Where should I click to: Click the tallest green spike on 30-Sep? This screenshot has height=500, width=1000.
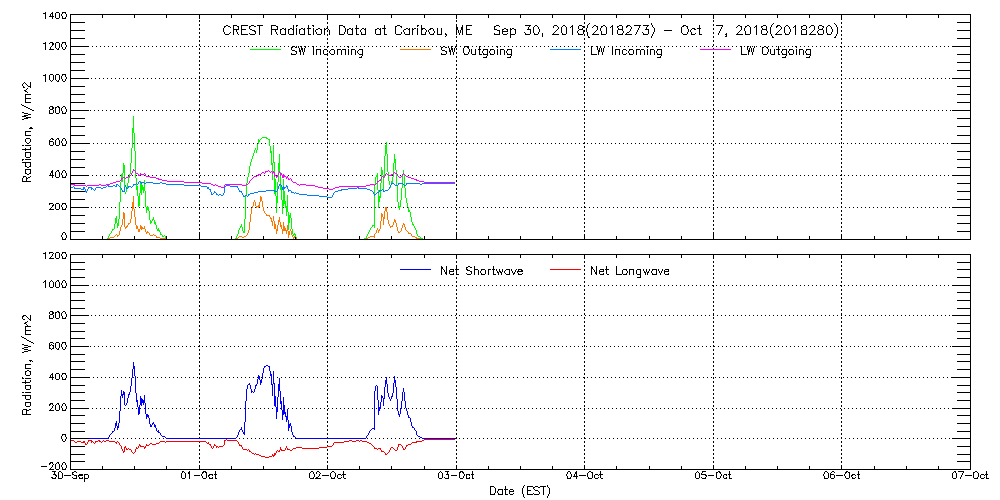point(133,118)
